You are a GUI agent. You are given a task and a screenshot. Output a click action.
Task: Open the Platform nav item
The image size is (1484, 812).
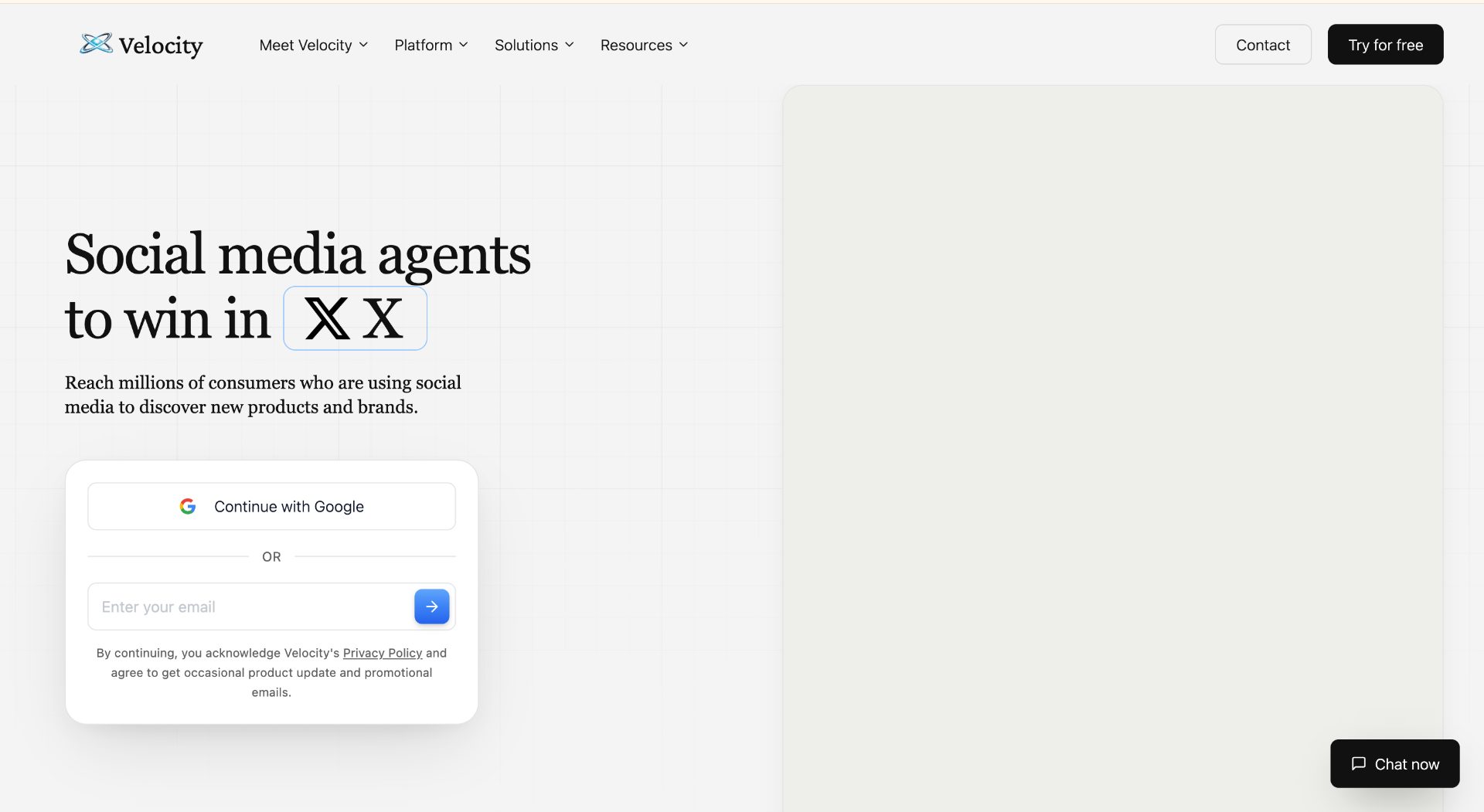click(431, 45)
